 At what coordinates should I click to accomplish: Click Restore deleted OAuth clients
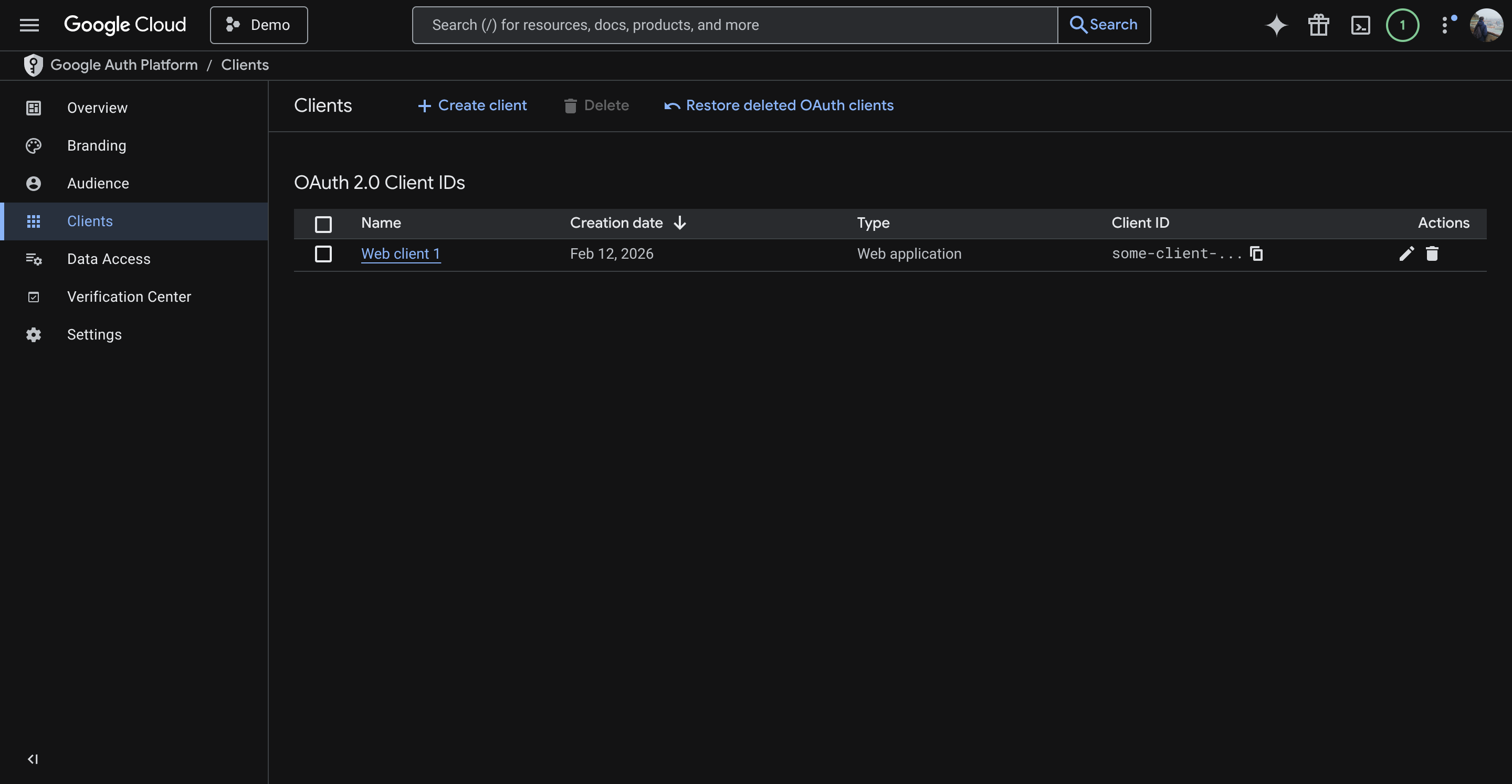point(778,105)
